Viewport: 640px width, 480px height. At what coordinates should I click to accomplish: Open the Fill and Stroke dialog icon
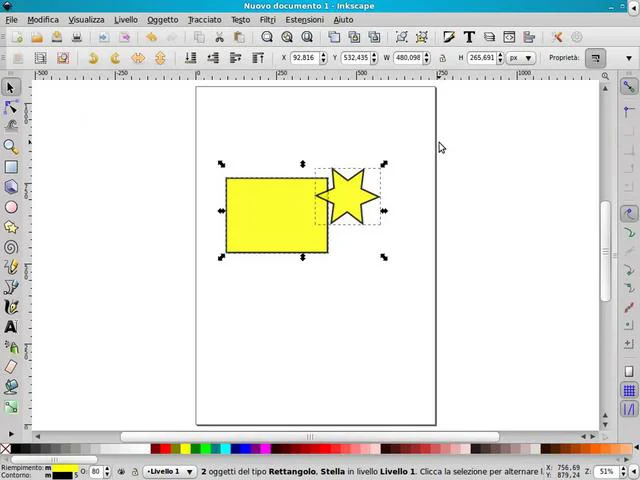(x=449, y=37)
